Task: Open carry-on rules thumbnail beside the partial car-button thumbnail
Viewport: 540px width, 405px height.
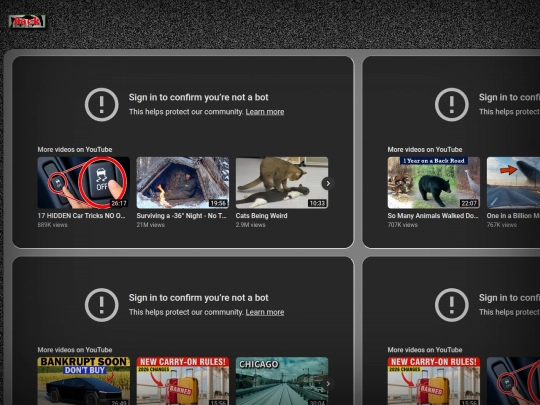Action: (x=434, y=381)
